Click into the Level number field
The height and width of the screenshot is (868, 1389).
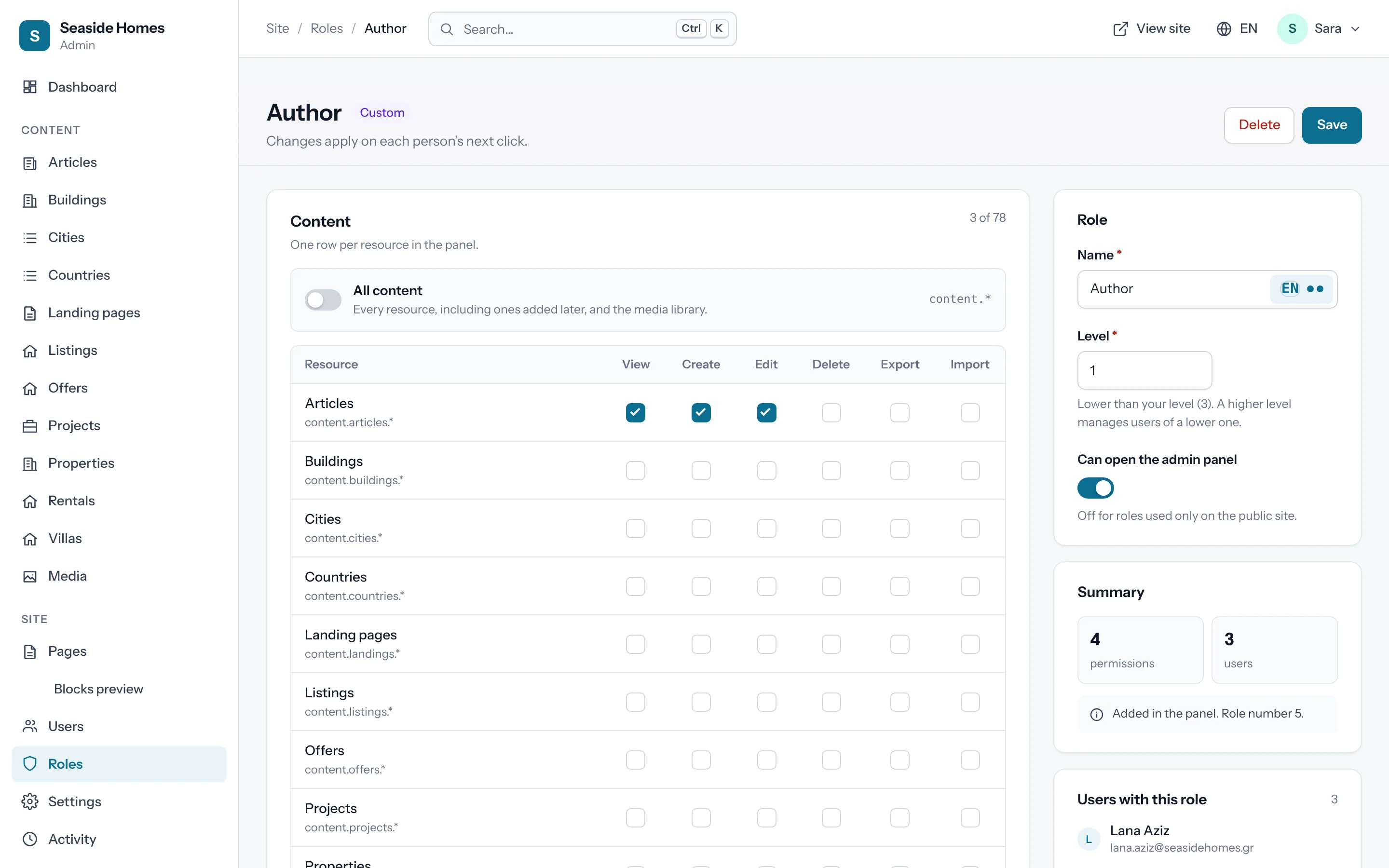[1144, 370]
